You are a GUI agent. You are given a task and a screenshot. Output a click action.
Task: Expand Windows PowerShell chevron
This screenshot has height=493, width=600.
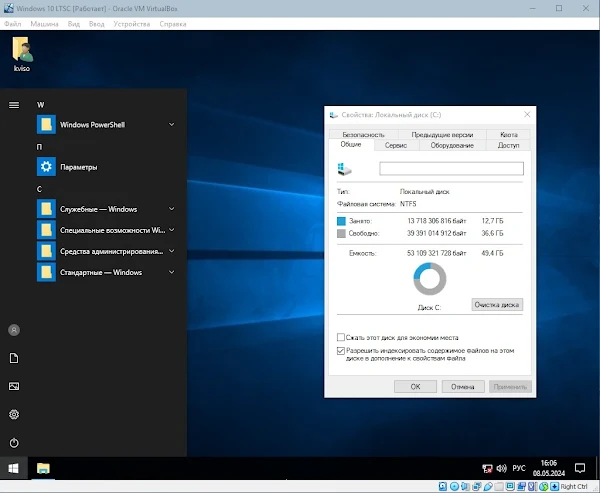(x=171, y=124)
